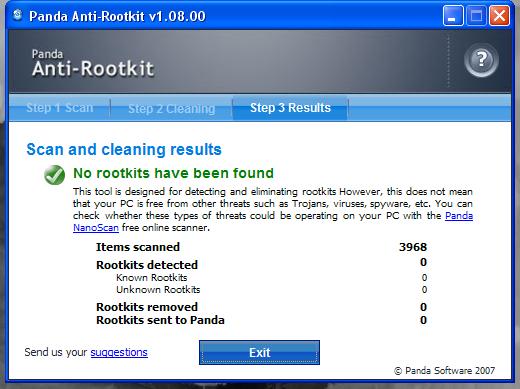
Task: Click the Panda Anti-Rootkit banner logo text
Action: (x=93, y=63)
